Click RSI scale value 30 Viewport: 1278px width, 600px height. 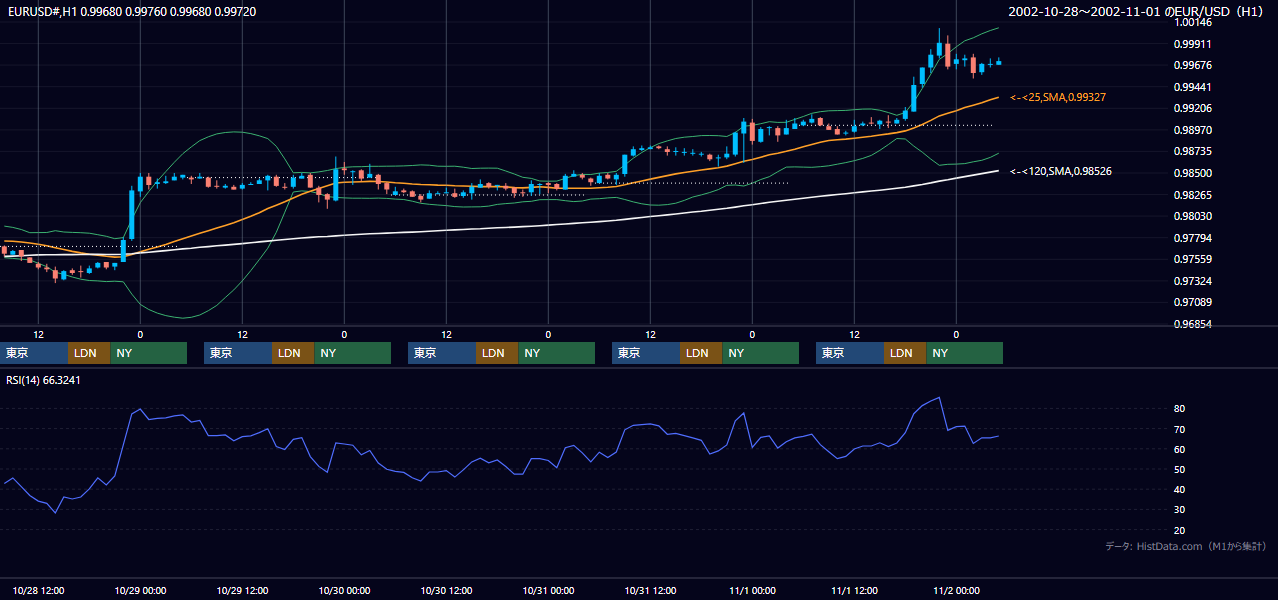click(x=1180, y=510)
